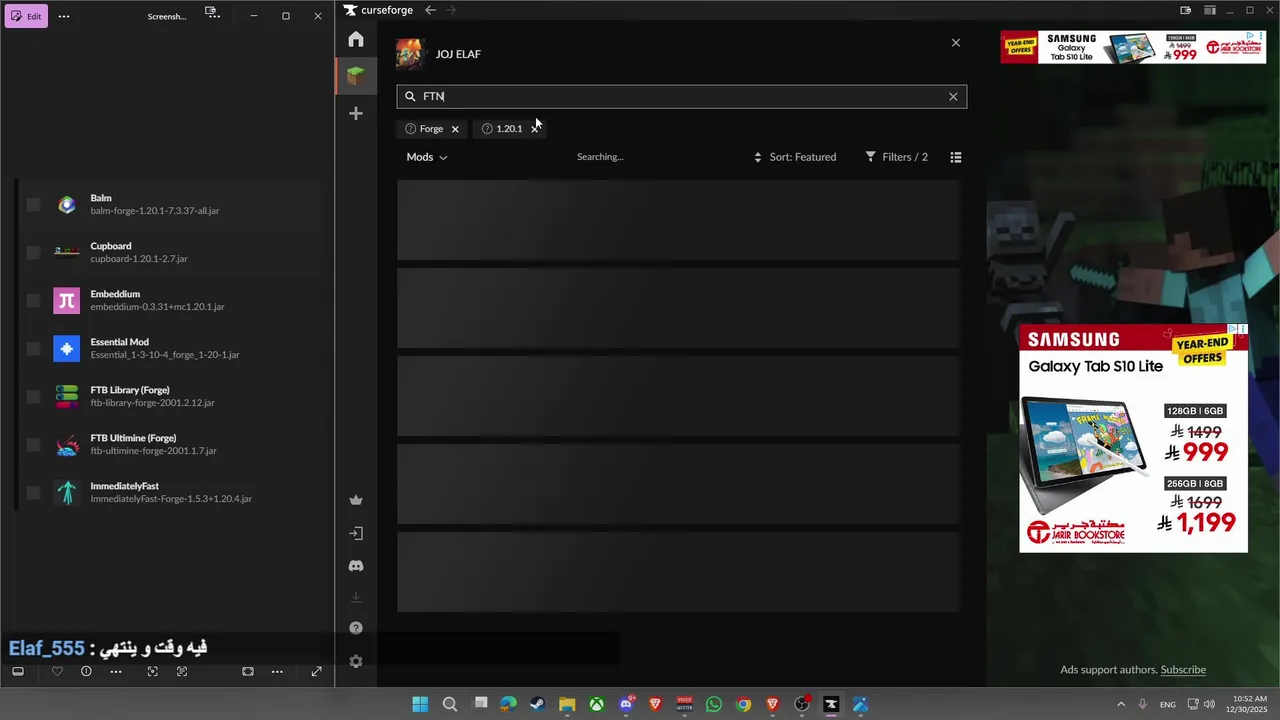Select the cupboard-1.20.1-2.7.jar filename
Viewport: 1280px width, 720px height.
(139, 259)
